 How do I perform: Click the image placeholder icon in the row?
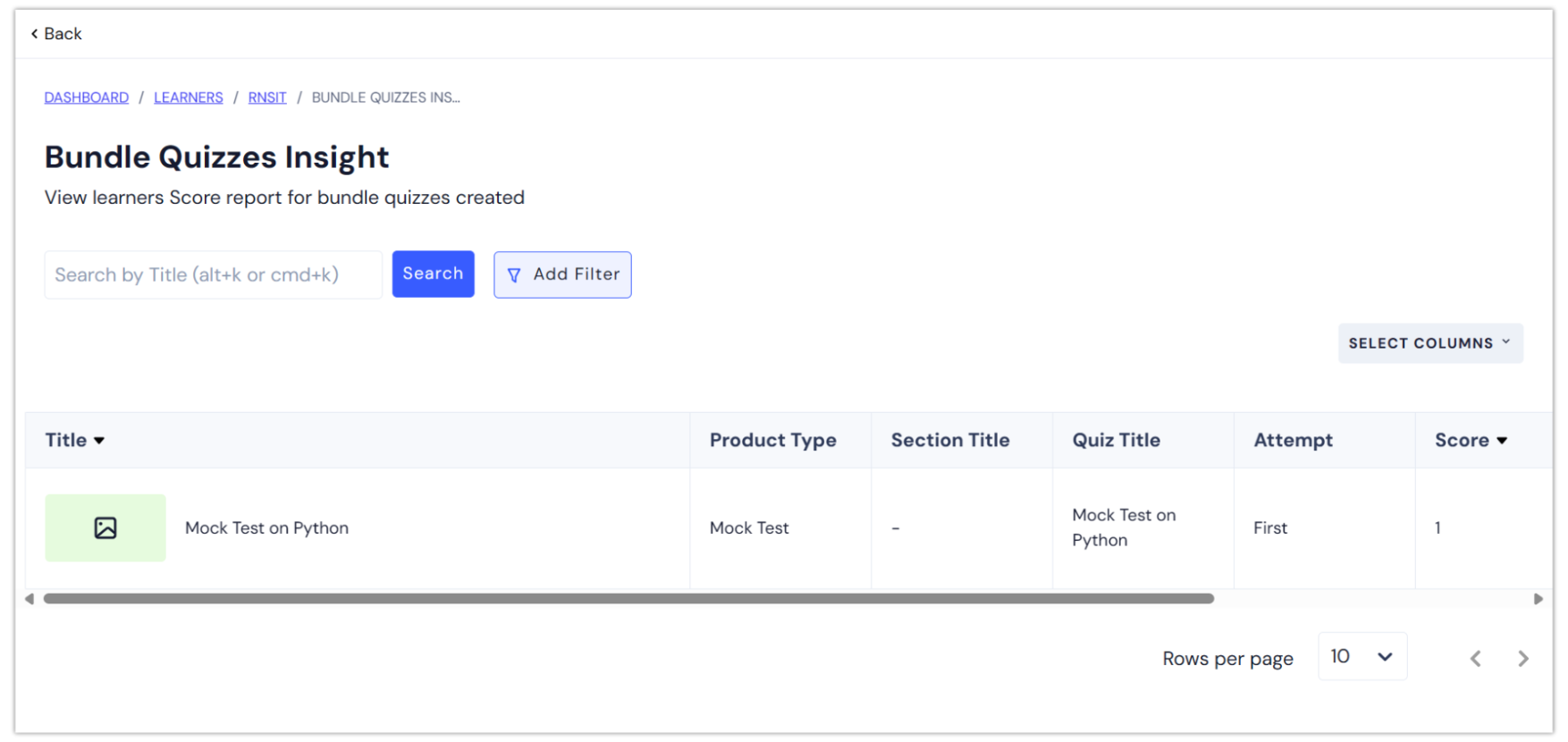pos(105,528)
